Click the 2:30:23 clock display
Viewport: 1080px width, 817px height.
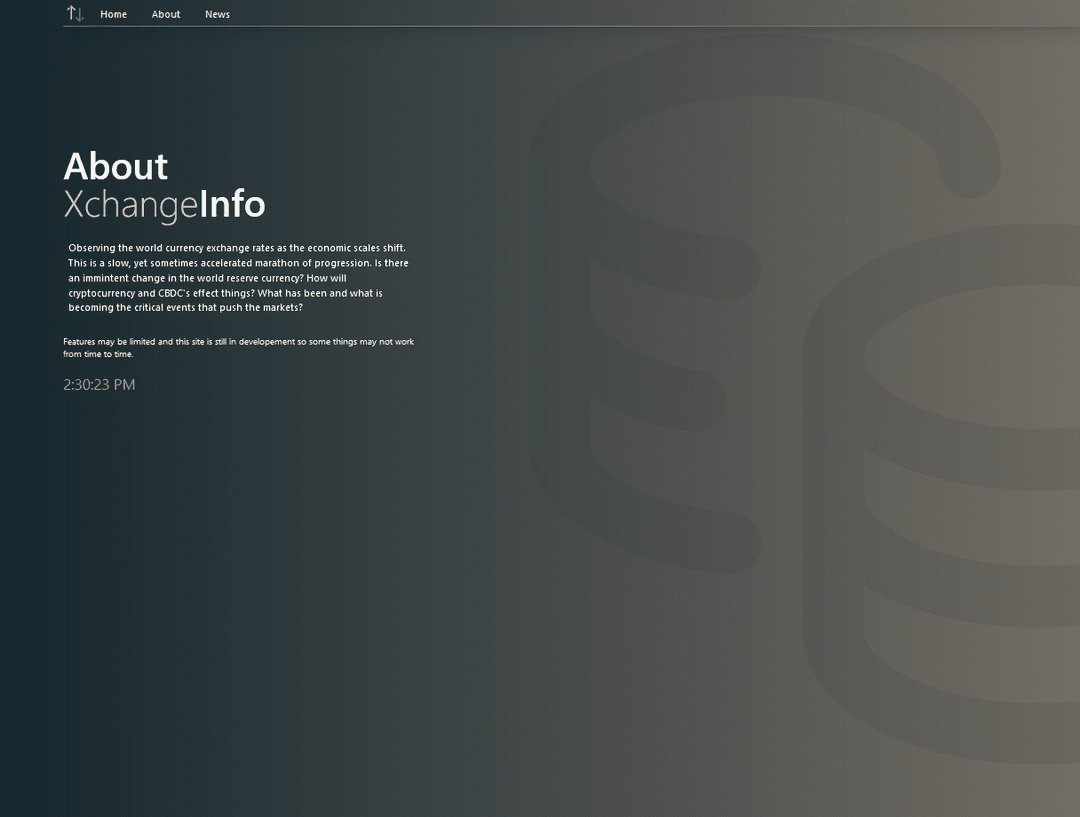click(x=86, y=385)
